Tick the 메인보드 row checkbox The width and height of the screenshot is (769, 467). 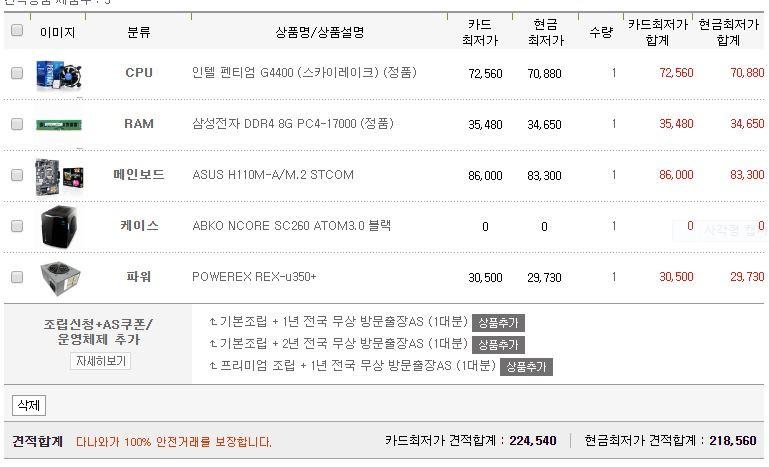pos(17,175)
